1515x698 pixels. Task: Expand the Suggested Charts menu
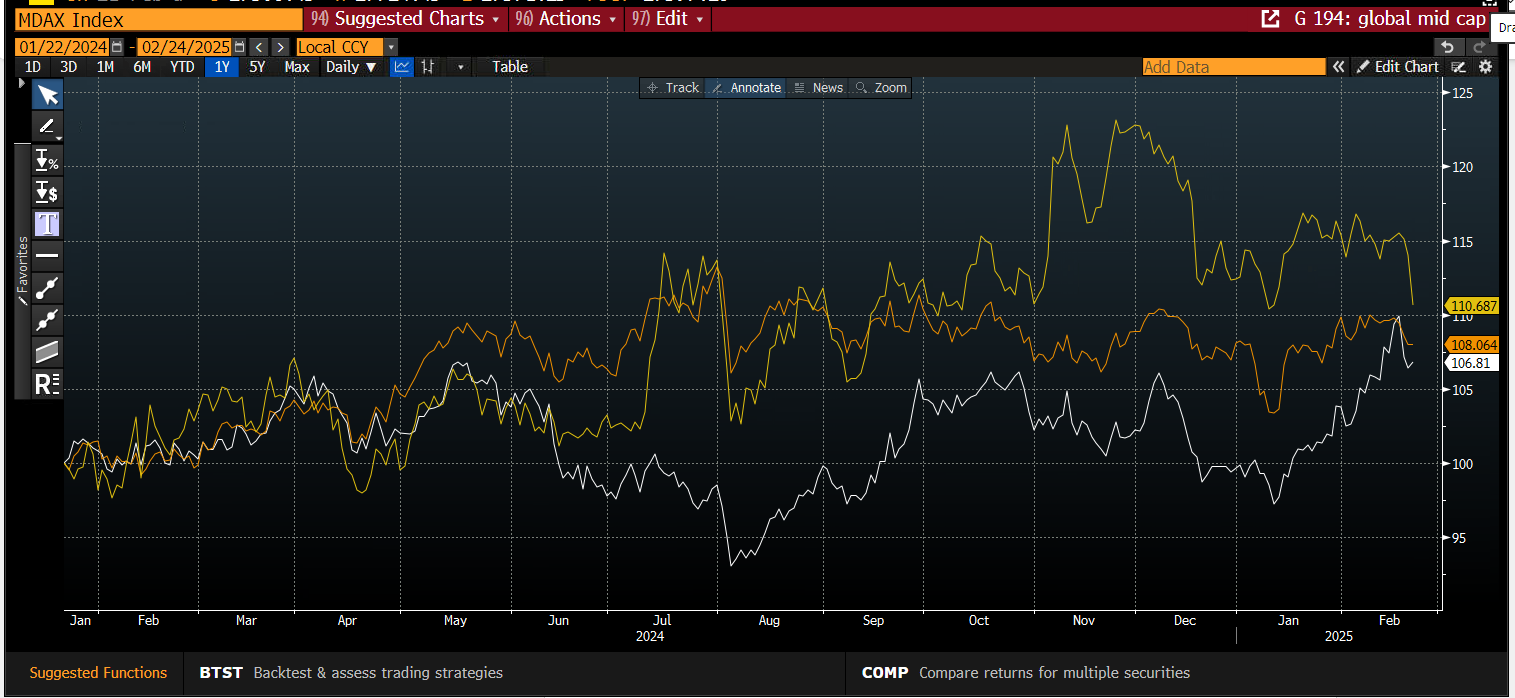point(410,19)
